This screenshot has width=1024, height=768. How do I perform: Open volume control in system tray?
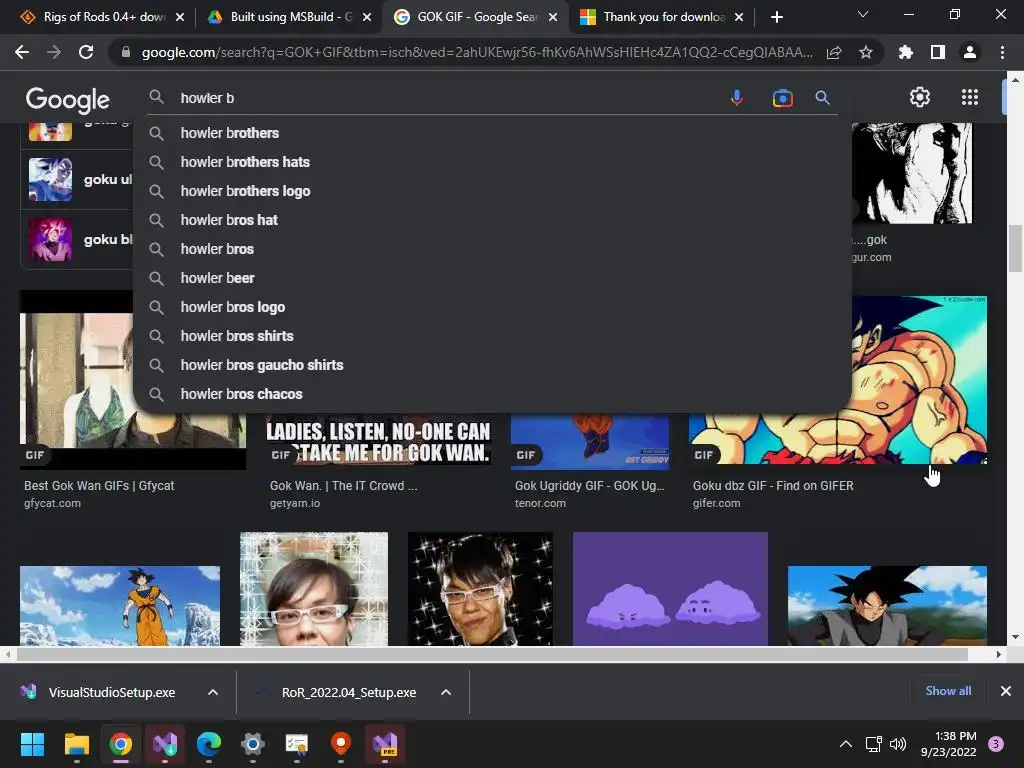[x=898, y=744]
